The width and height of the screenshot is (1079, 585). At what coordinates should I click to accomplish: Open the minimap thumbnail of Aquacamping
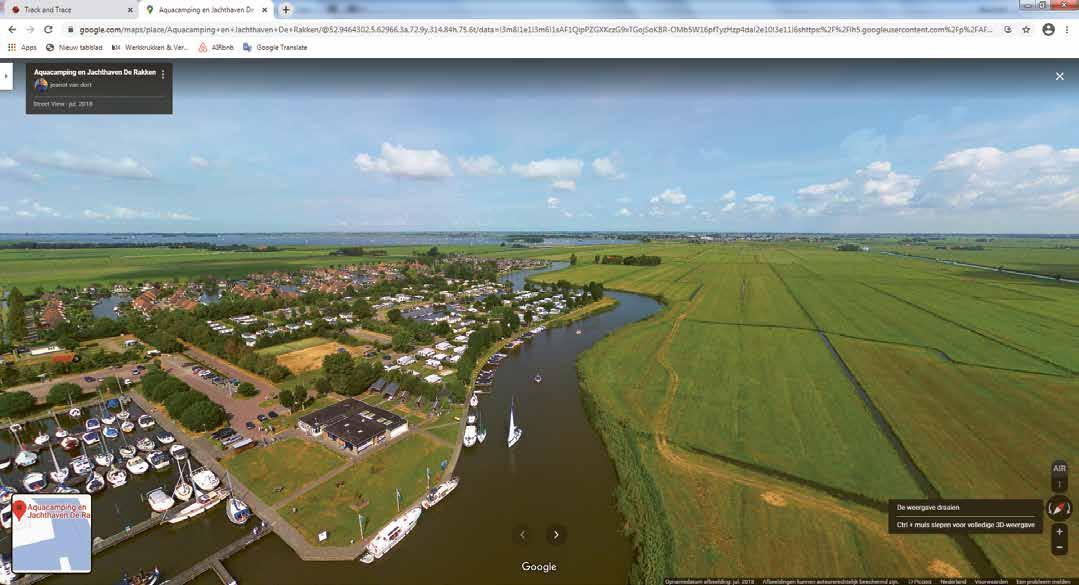(x=52, y=533)
